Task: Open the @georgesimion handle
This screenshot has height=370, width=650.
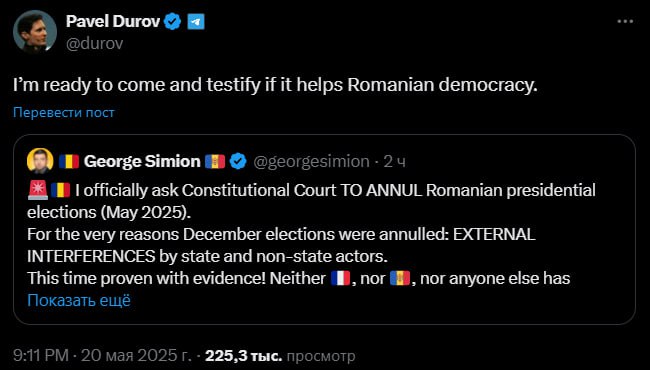Action: [311, 162]
